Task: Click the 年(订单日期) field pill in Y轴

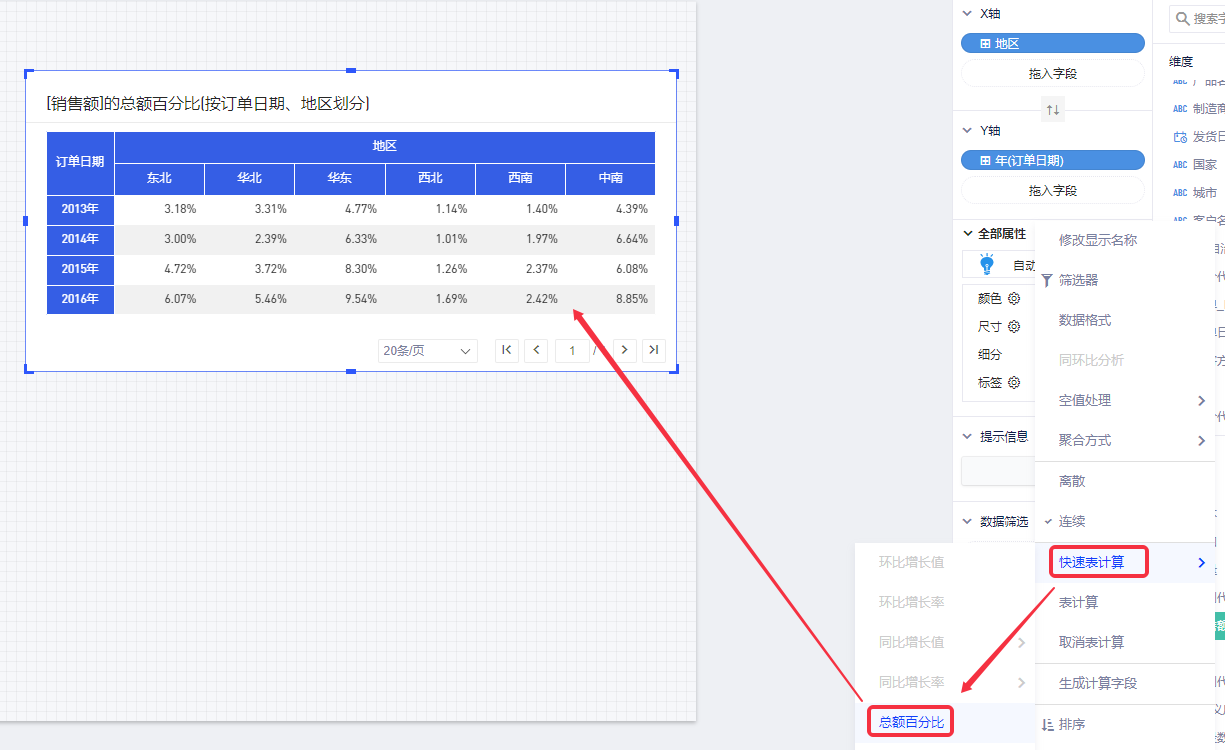Action: [x=1052, y=161]
